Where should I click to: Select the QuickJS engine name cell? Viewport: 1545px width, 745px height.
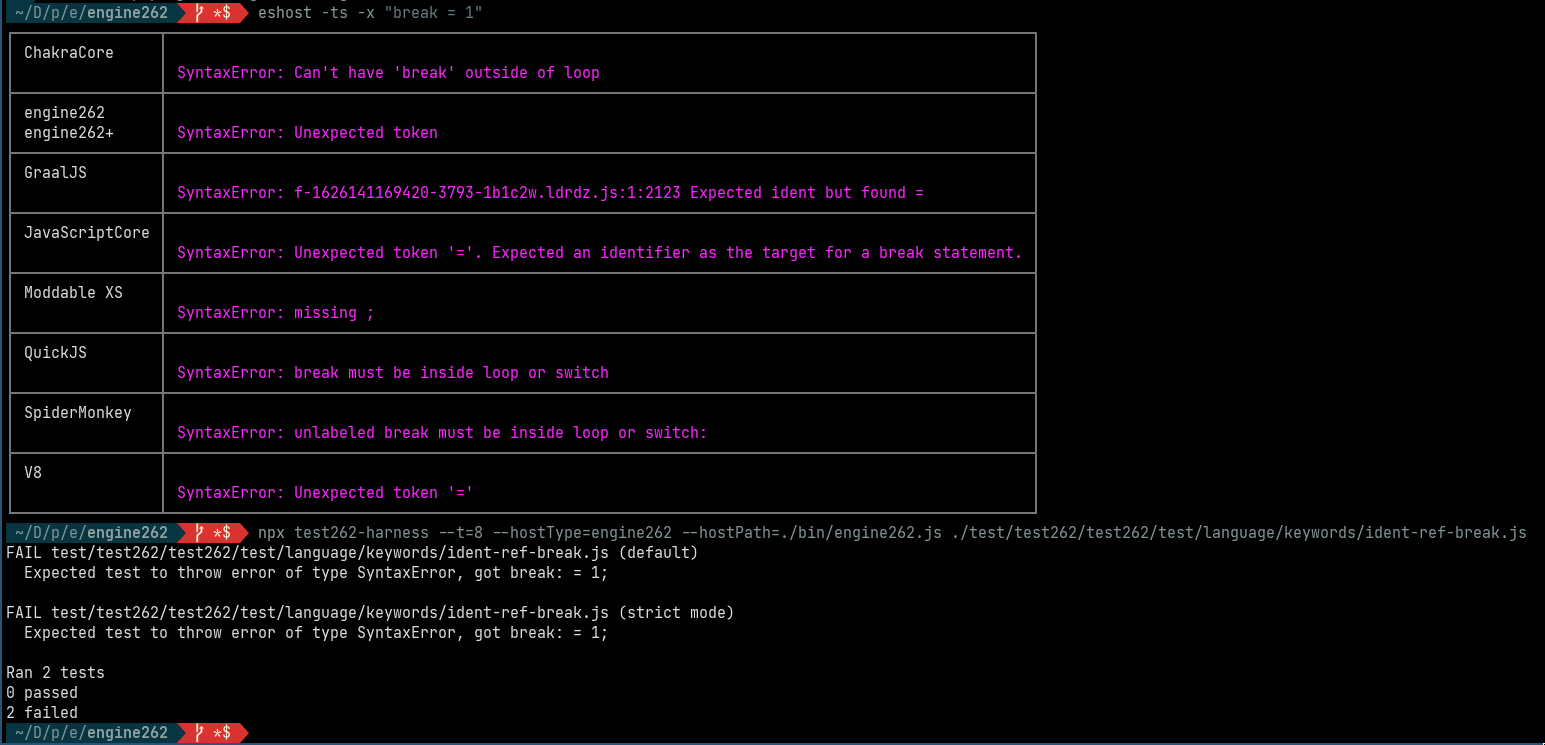pos(86,363)
